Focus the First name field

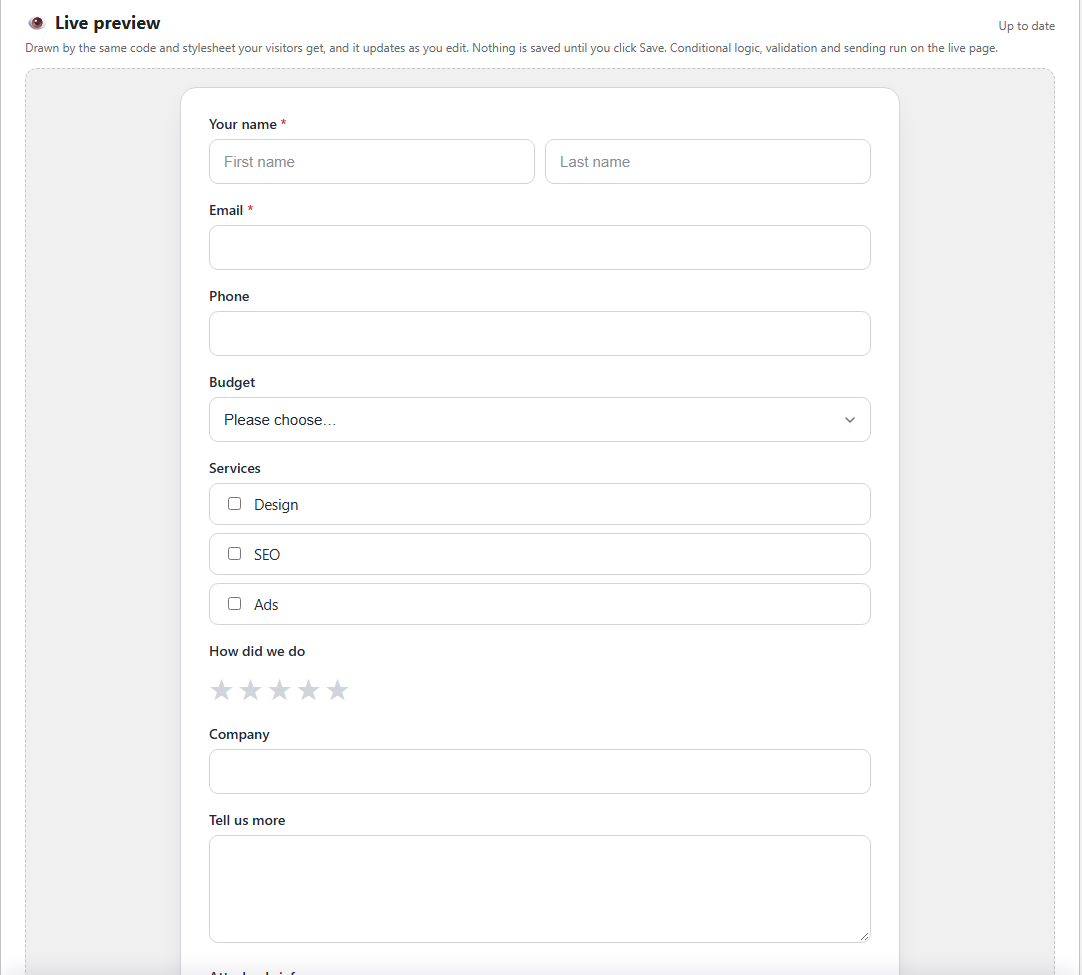click(x=371, y=161)
